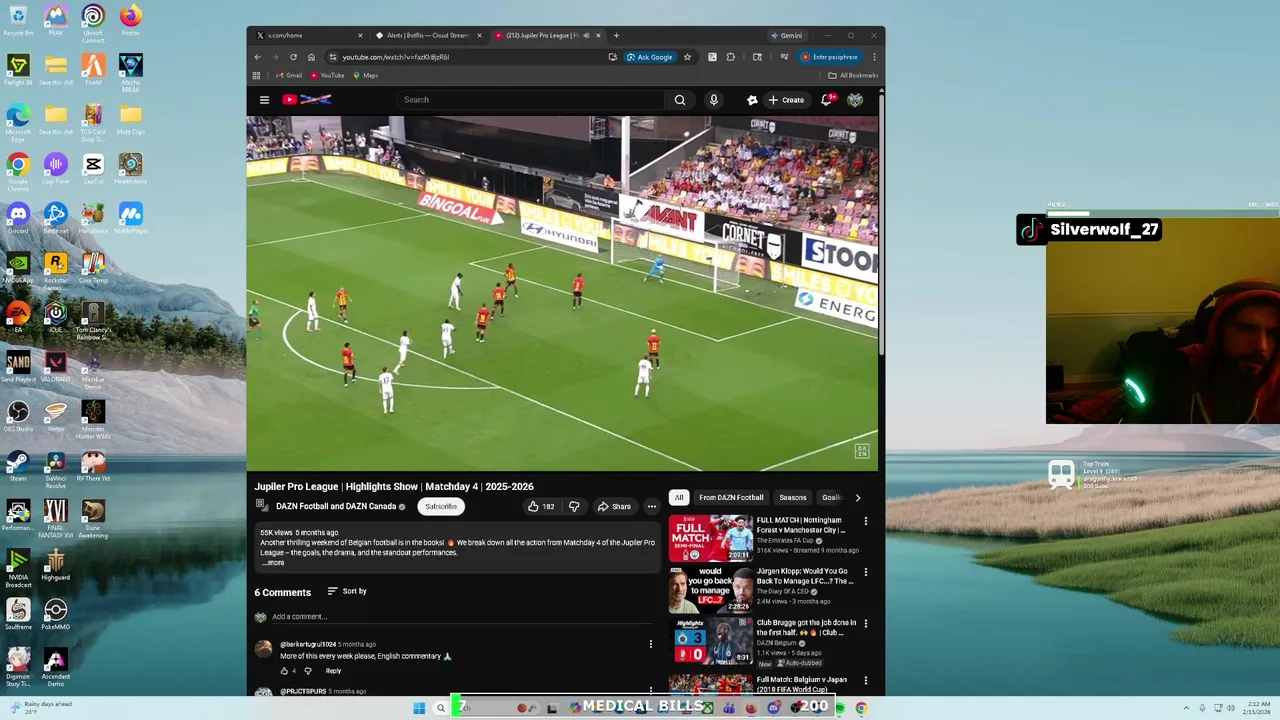The image size is (1280, 720).
Task: Open the Firefox desktop shortcut
Action: click(130, 20)
